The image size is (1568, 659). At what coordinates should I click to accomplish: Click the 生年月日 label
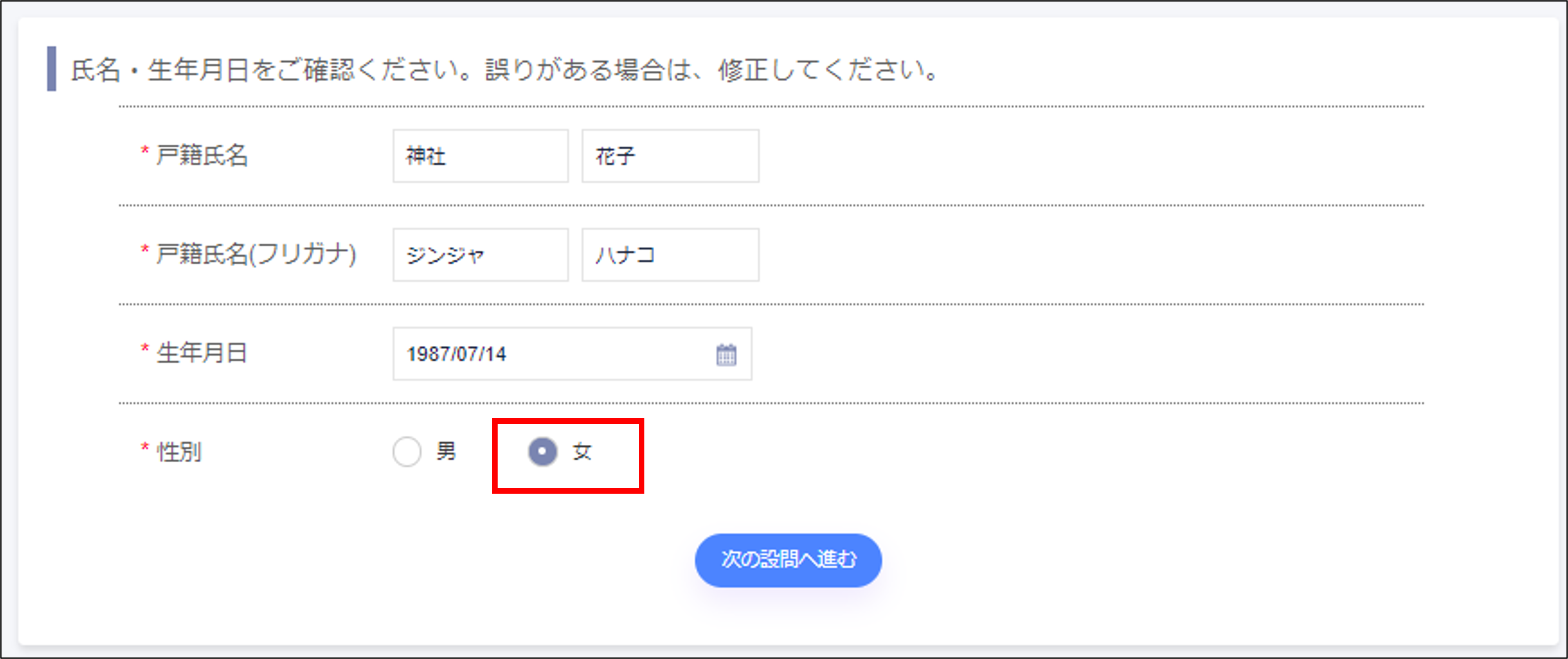coord(202,353)
